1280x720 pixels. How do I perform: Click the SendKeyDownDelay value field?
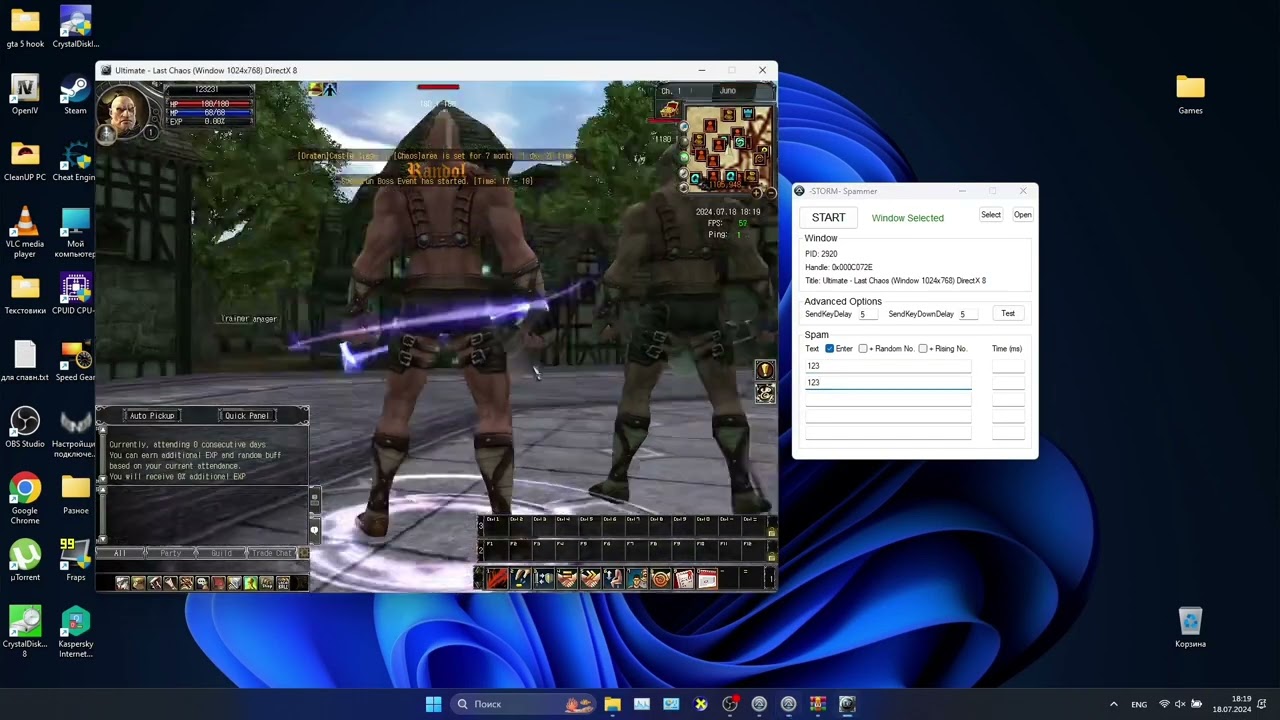(968, 315)
